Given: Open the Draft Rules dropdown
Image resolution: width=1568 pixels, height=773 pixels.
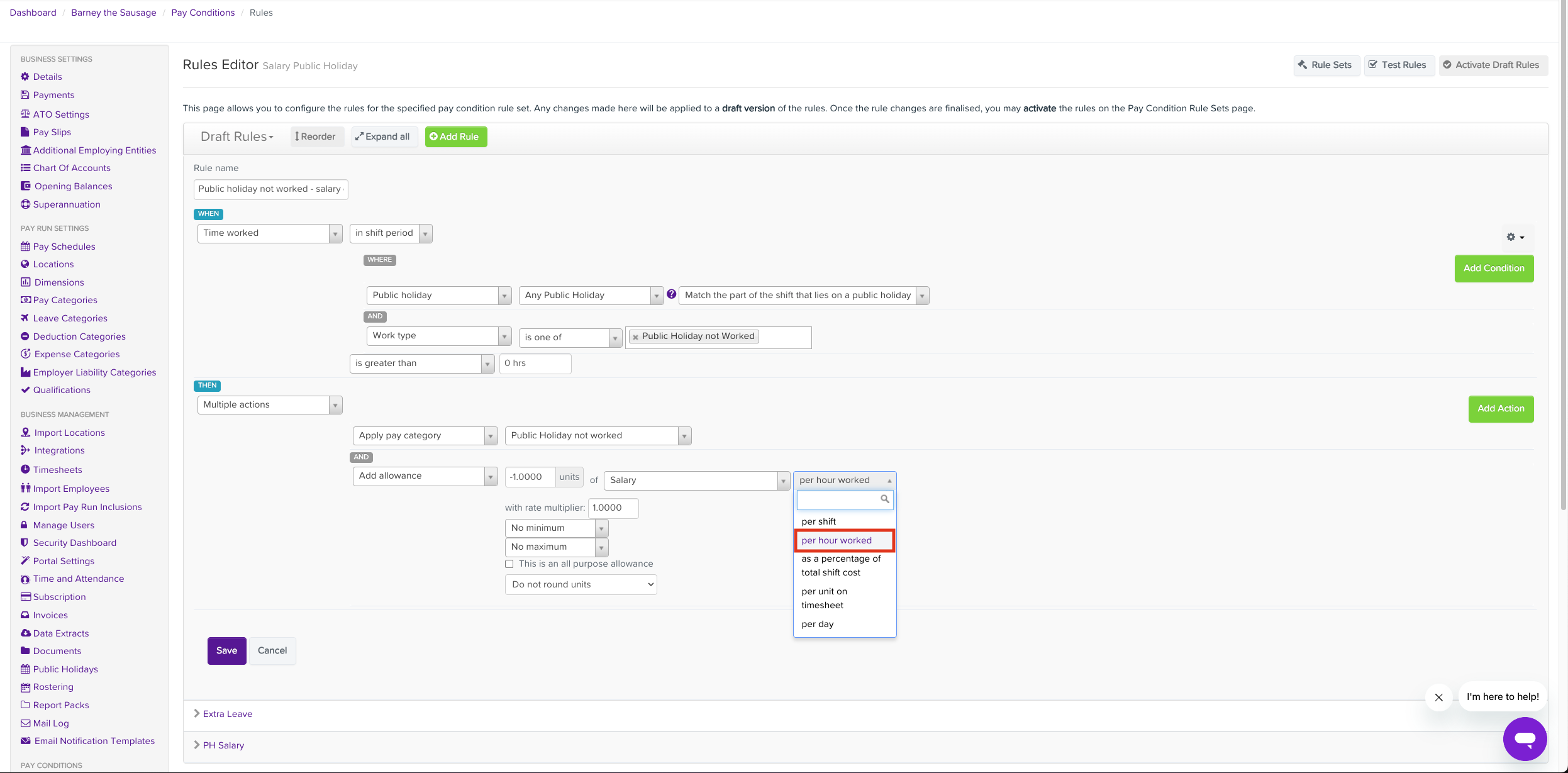Looking at the screenshot, I should point(237,136).
